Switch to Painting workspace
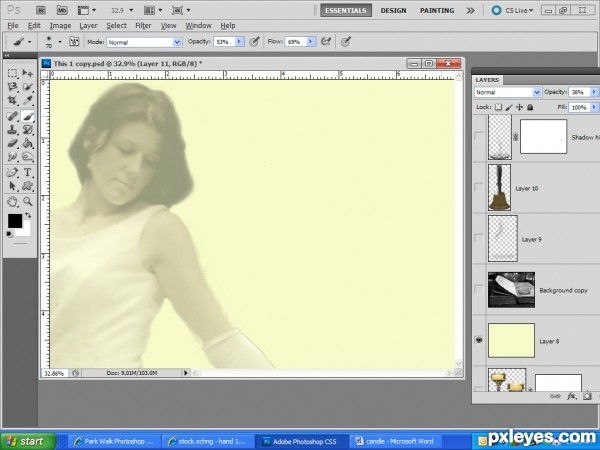The width and height of the screenshot is (600, 450). click(x=437, y=10)
